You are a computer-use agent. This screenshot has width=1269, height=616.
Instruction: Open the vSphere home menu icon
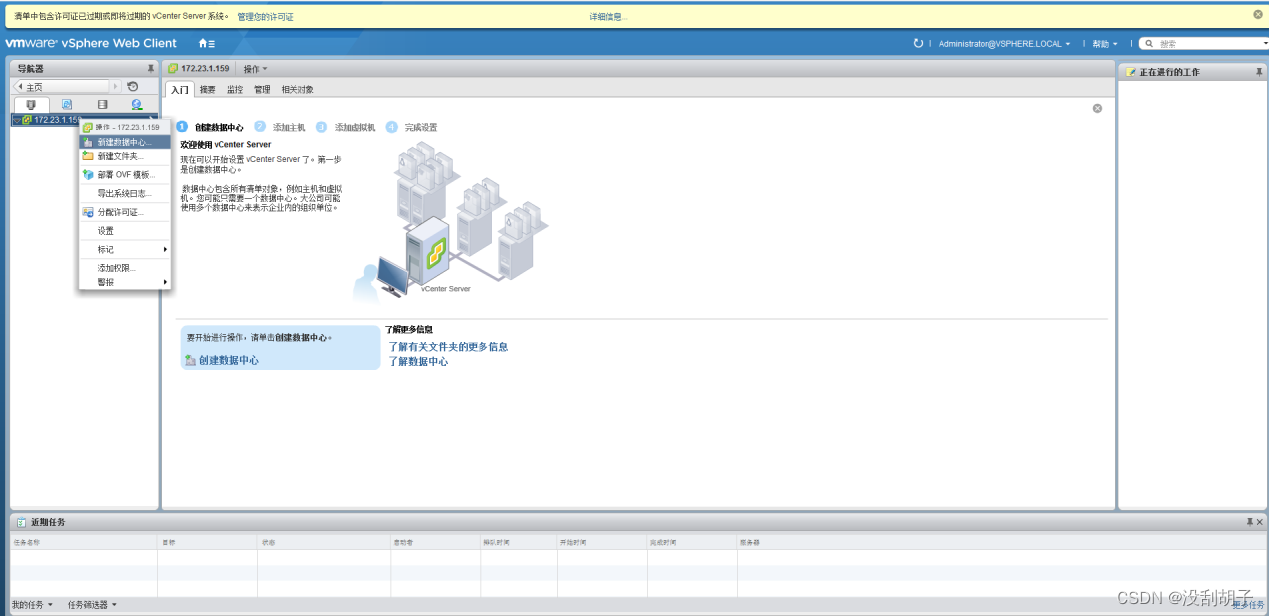click(207, 43)
